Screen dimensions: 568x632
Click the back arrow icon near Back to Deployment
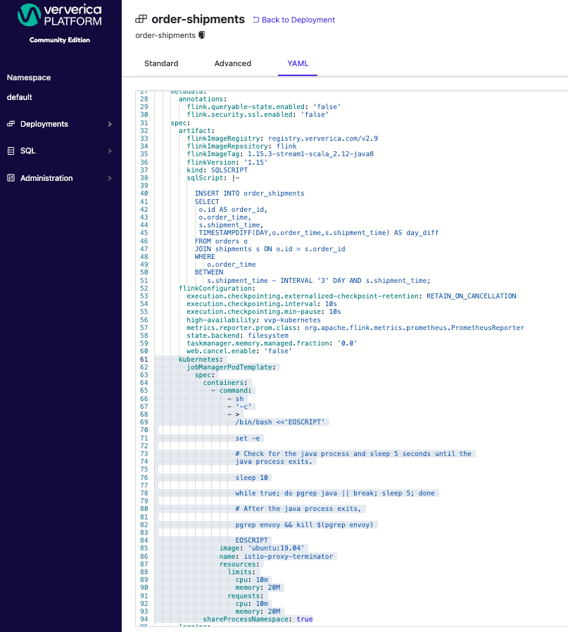[x=256, y=20]
